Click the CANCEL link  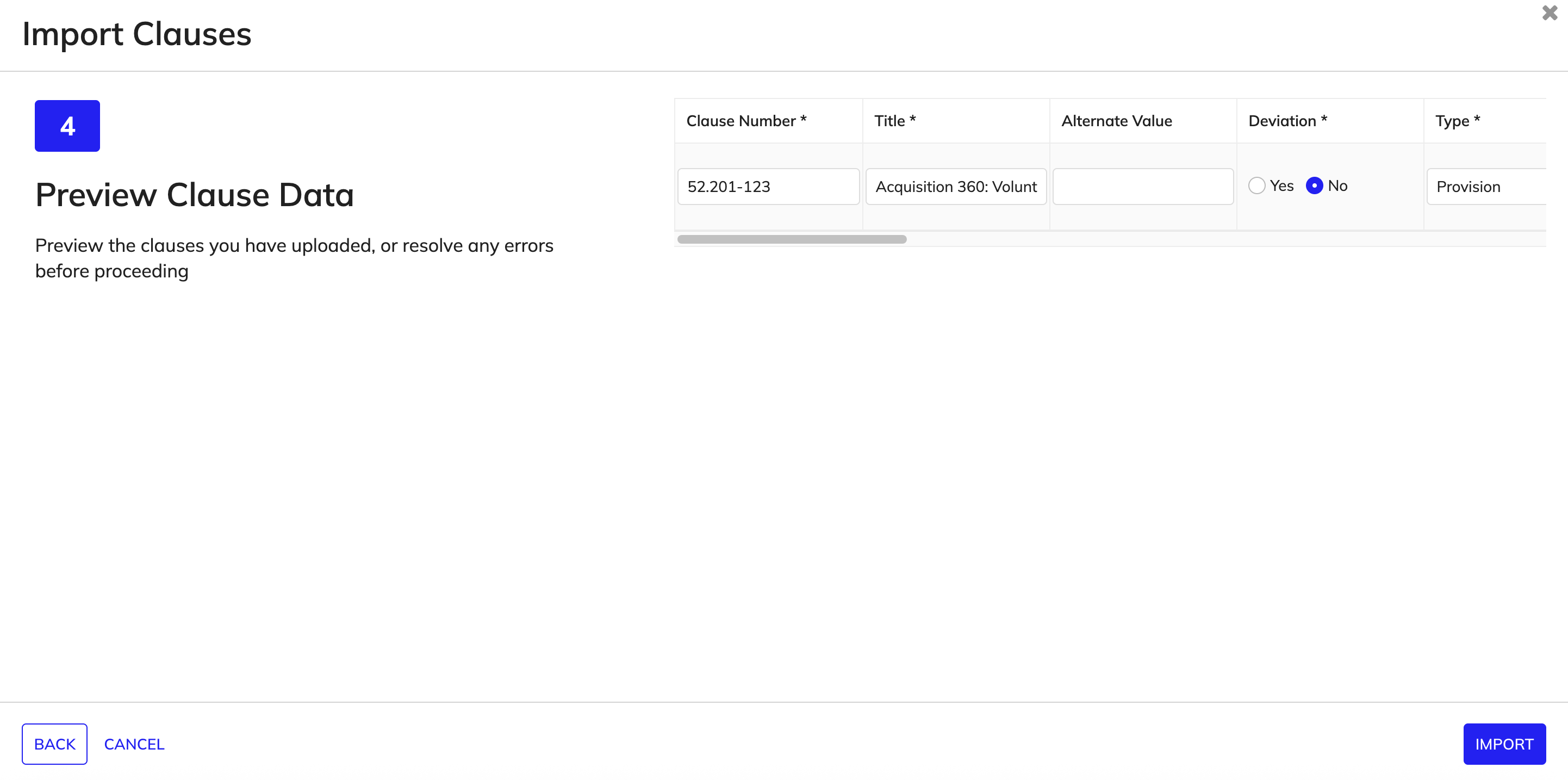pyautogui.click(x=134, y=744)
